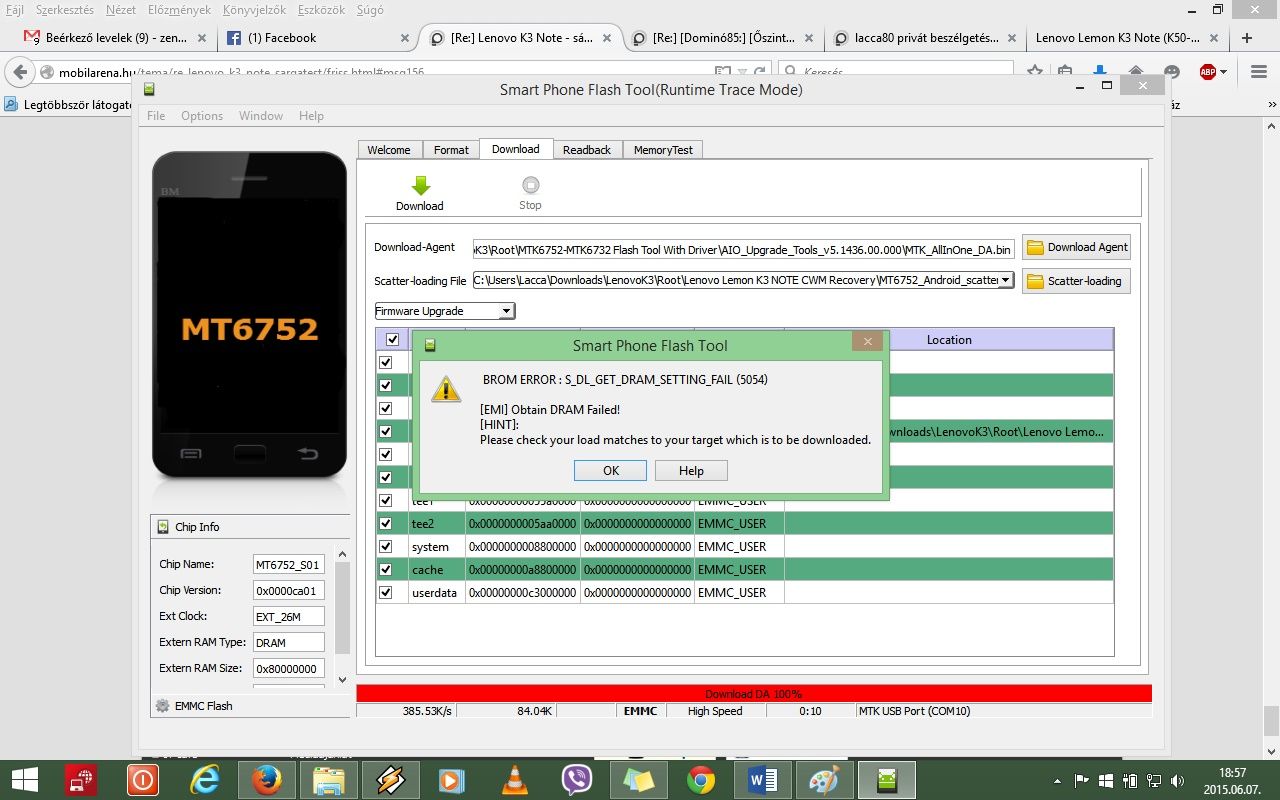Open Microsoft Word from the taskbar

point(763,780)
